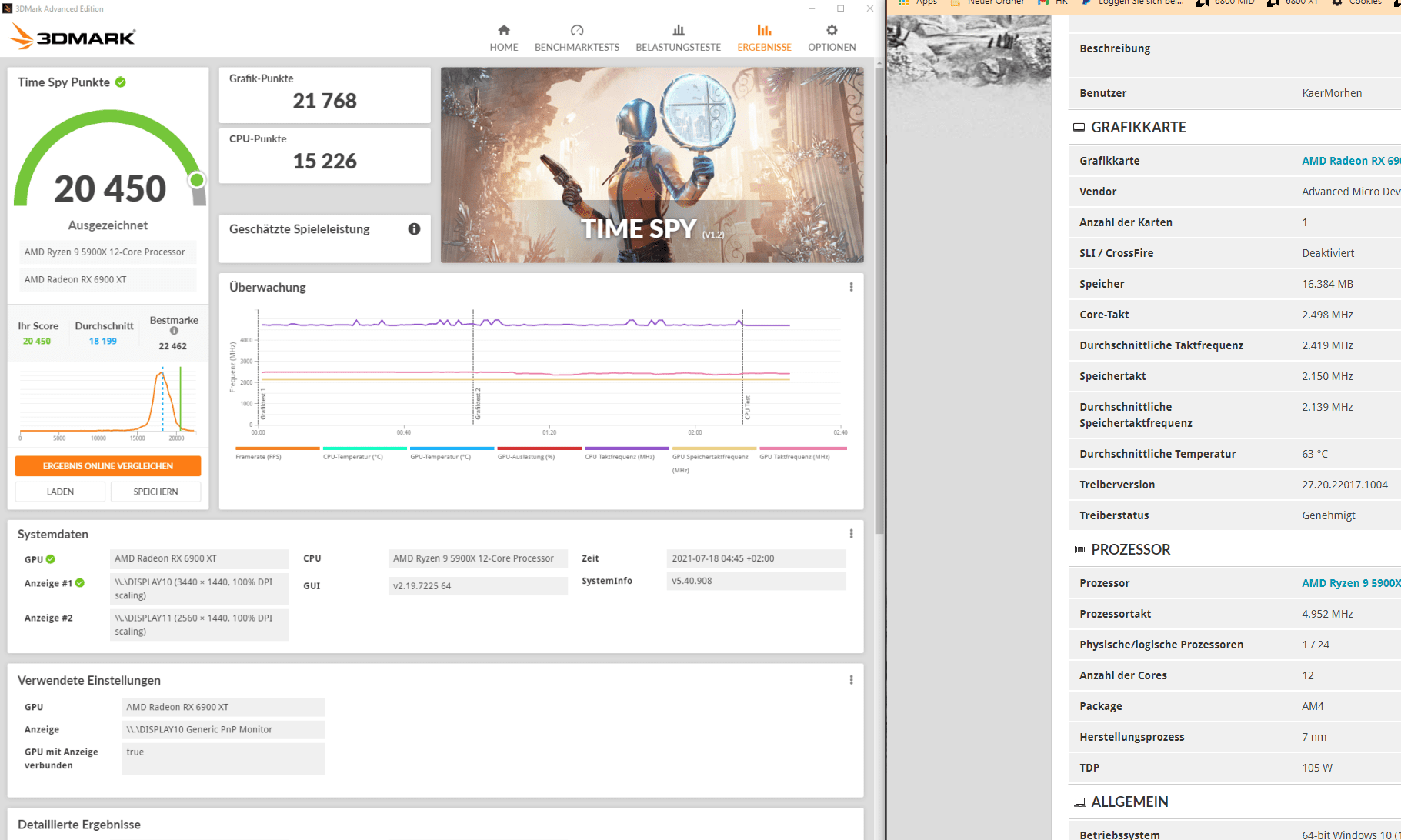
Task: Click the LADEN button
Action: click(60, 492)
